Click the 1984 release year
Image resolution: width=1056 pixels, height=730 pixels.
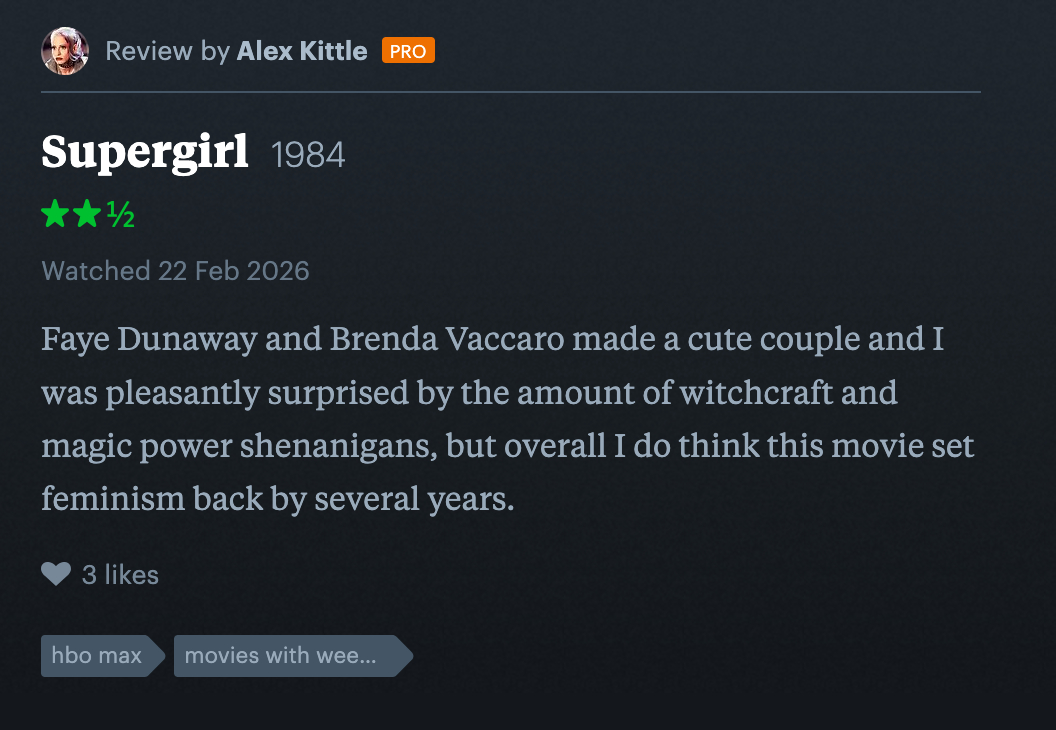click(x=308, y=155)
